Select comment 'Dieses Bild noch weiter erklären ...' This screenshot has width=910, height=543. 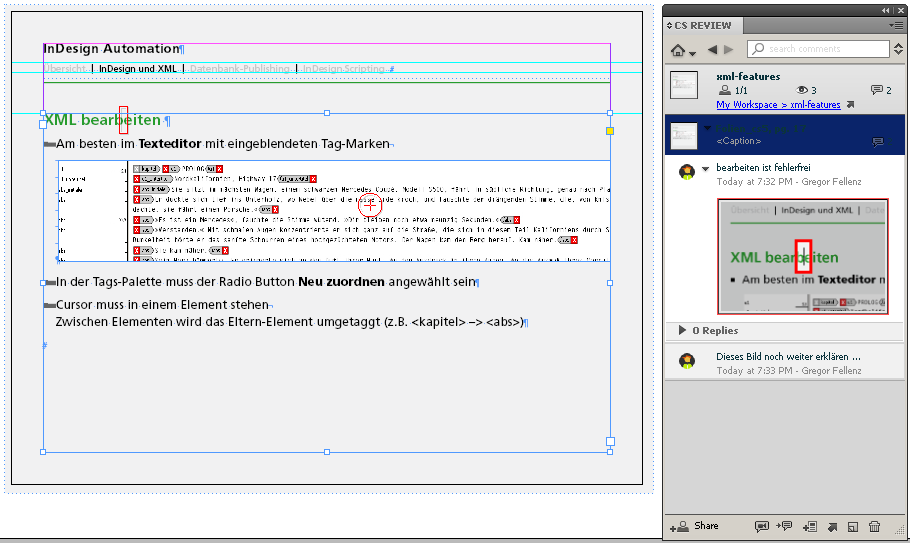[788, 356]
